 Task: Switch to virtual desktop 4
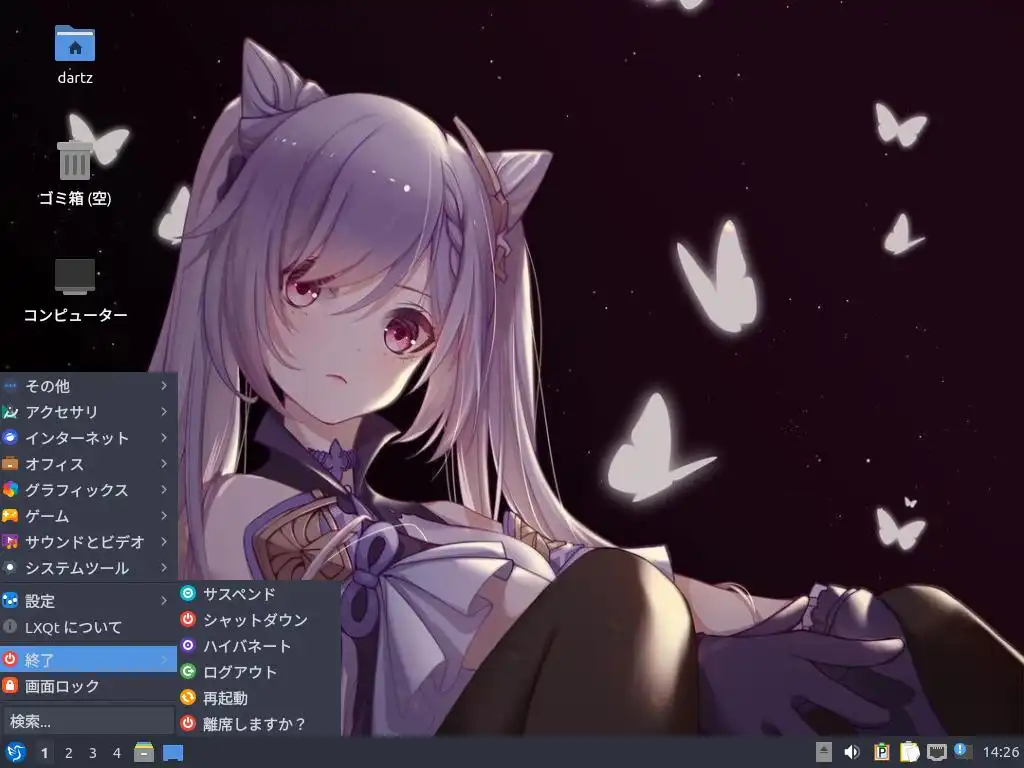(117, 753)
